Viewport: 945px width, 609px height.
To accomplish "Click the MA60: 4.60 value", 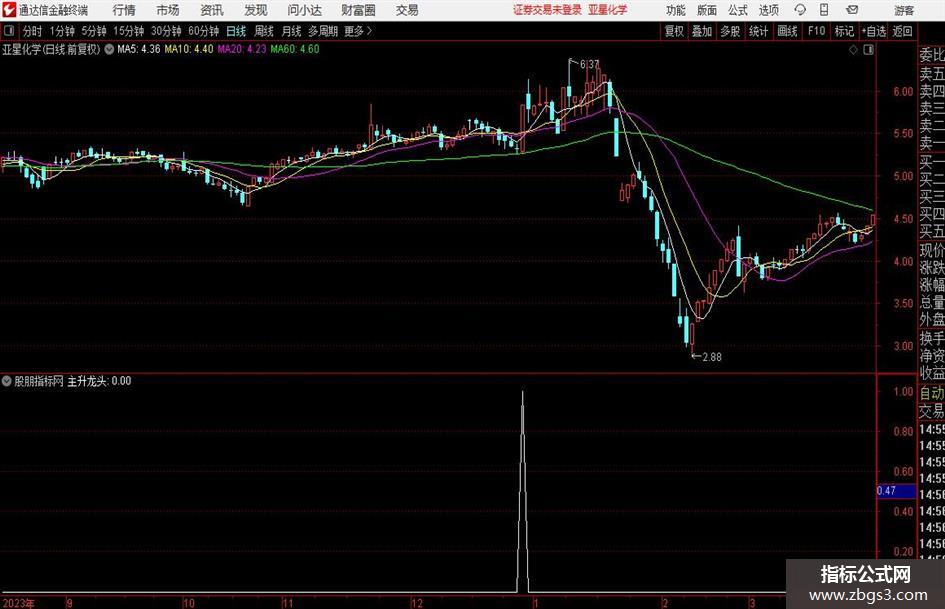I will [295, 49].
